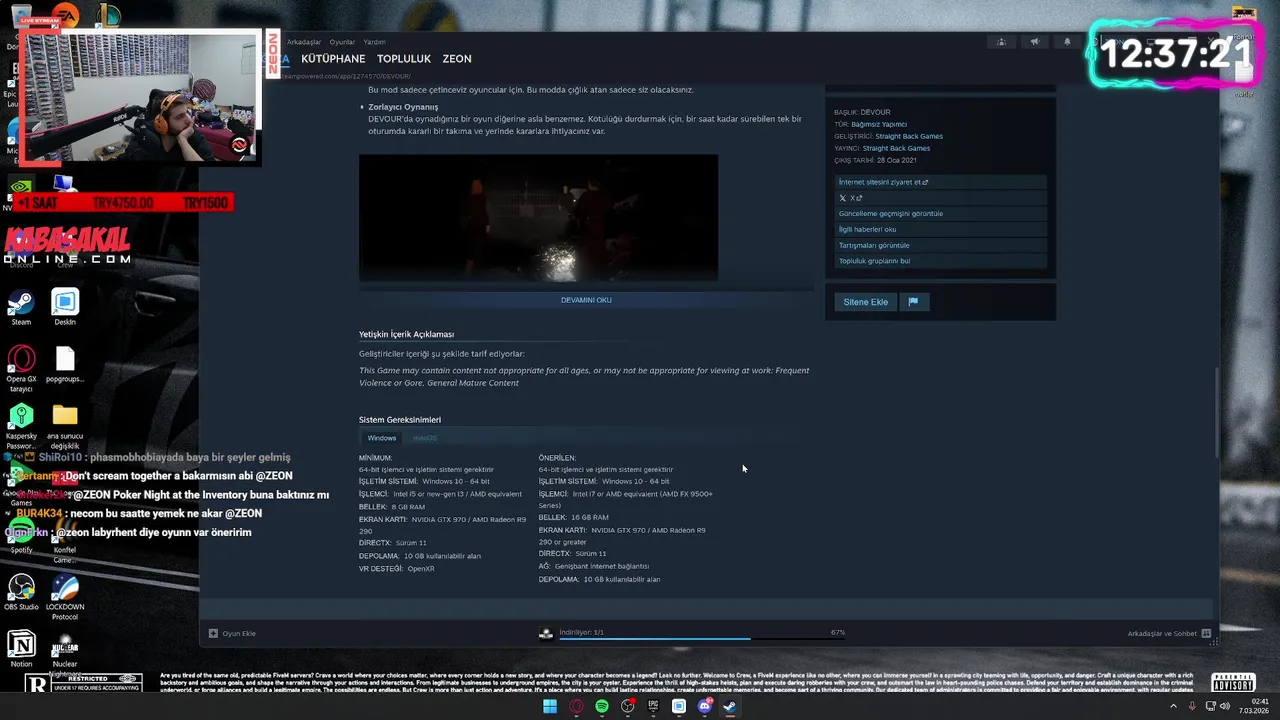Screen dimensions: 1280x720
Task: Open Opera GX from the taskbar
Action: coord(576,706)
